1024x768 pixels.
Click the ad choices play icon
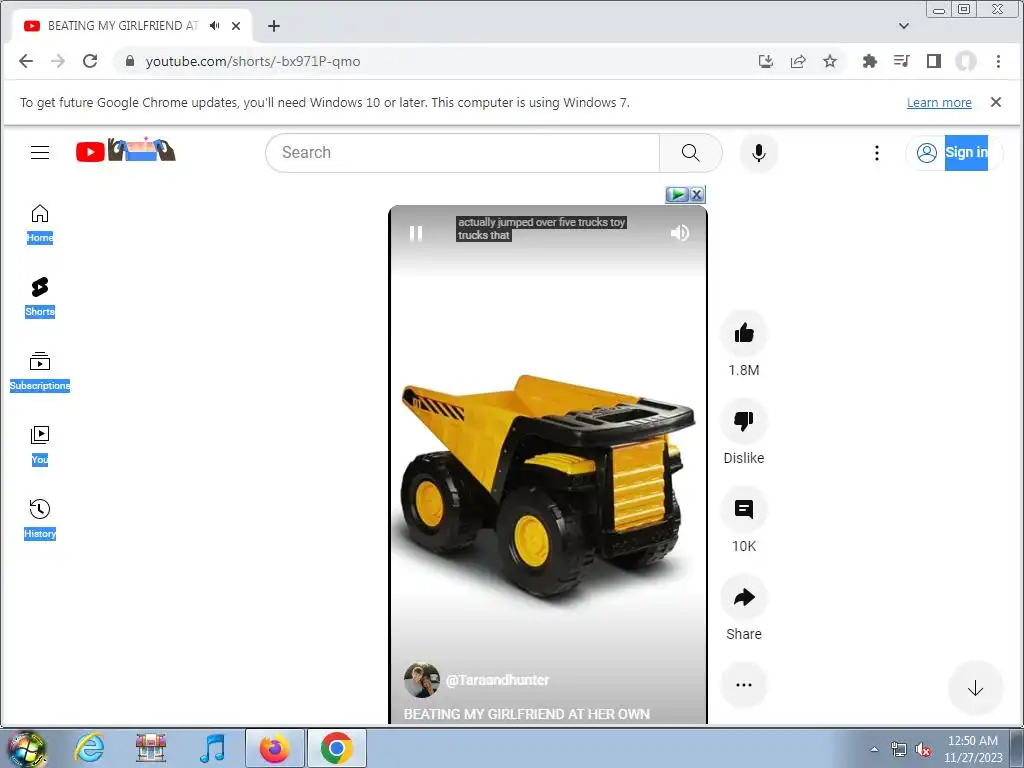pyautogui.click(x=677, y=195)
